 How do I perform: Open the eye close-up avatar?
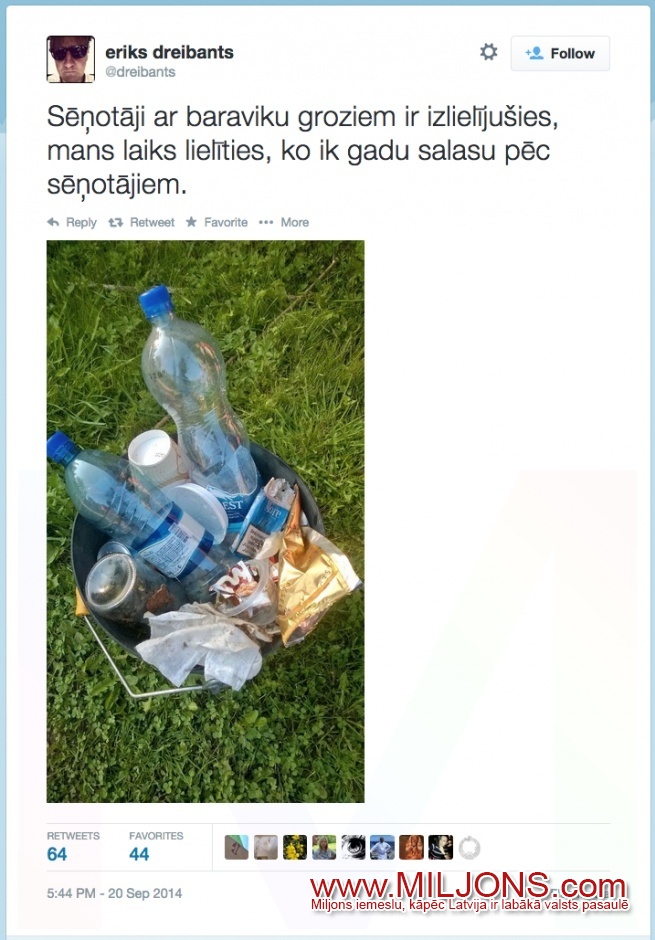[353, 848]
